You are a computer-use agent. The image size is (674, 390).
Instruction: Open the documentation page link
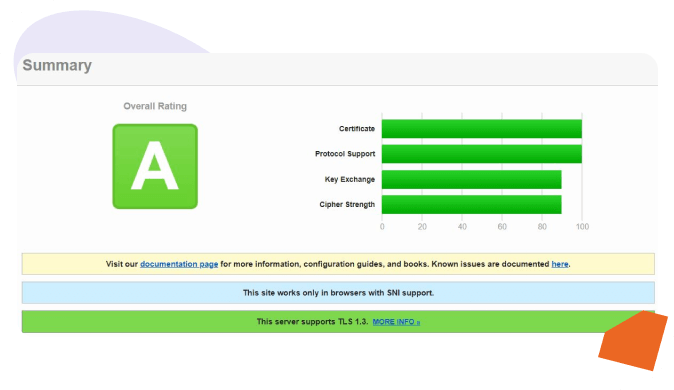click(x=179, y=264)
